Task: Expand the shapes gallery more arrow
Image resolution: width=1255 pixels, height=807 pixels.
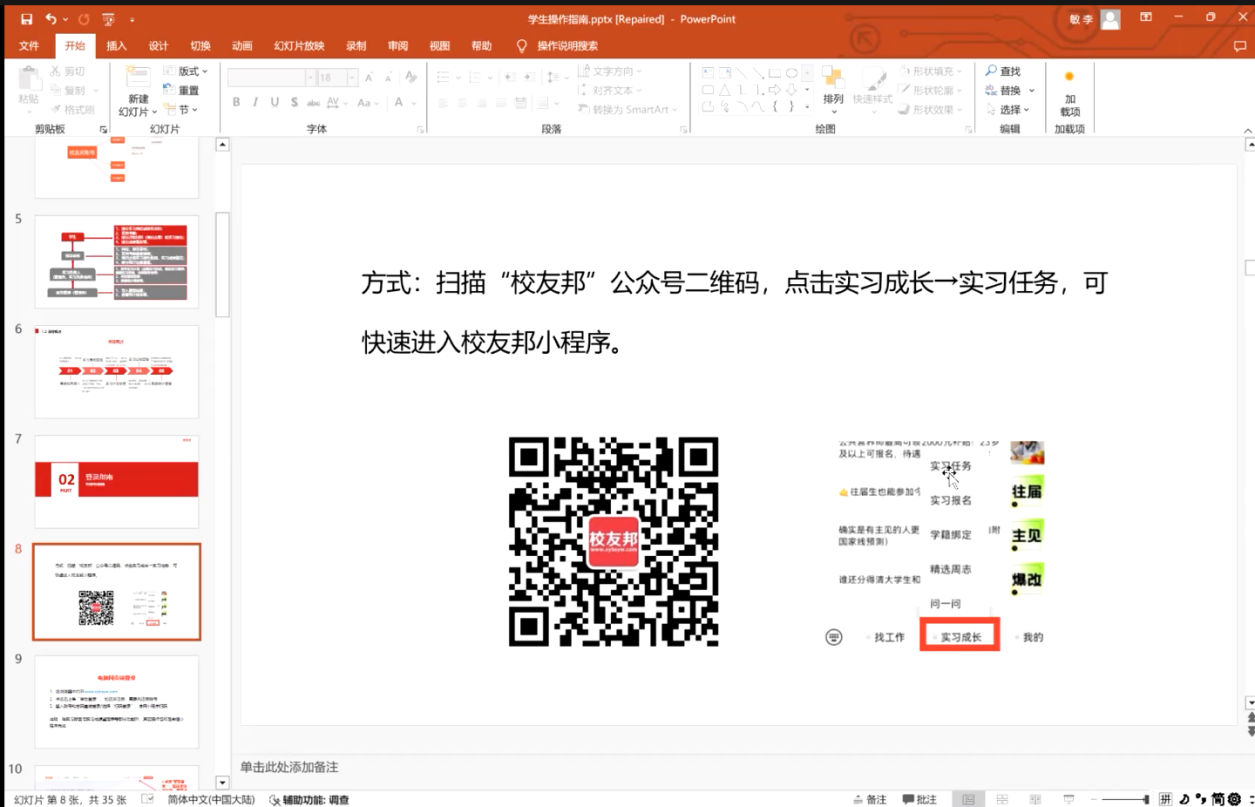Action: pos(808,107)
